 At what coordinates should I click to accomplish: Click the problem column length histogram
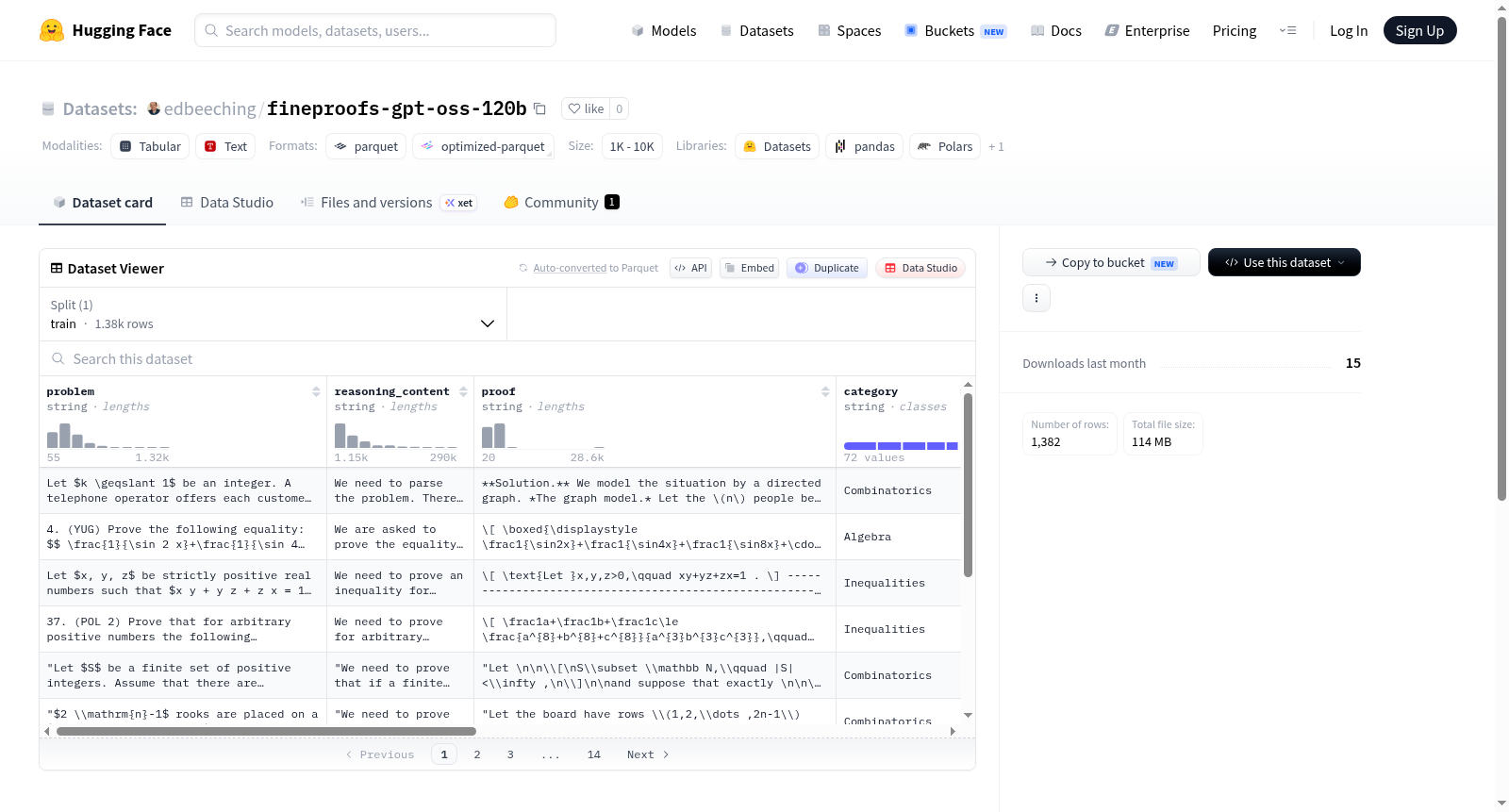point(108,436)
